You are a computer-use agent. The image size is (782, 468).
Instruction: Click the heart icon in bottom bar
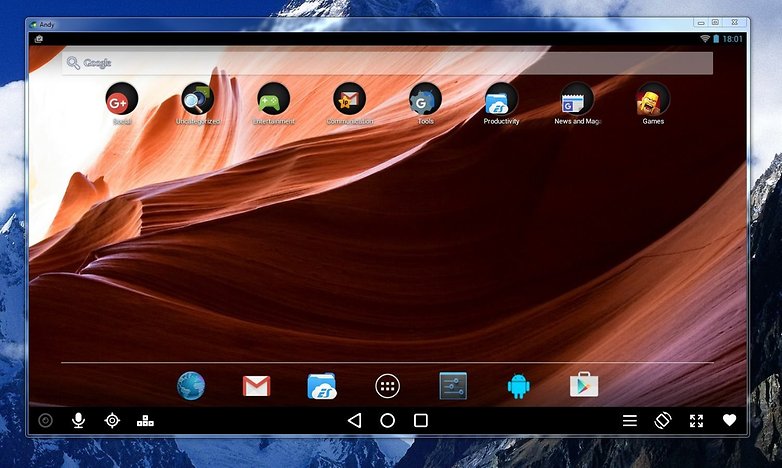tap(729, 420)
